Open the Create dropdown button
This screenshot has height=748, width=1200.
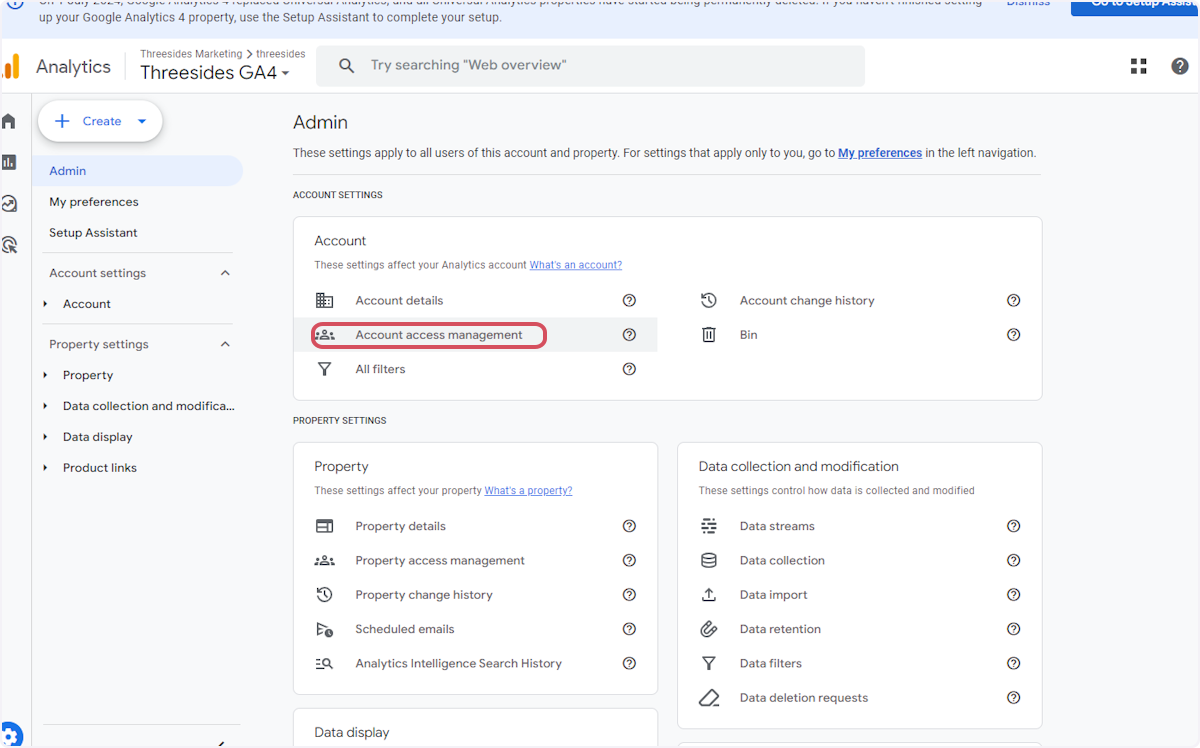[x=100, y=121]
